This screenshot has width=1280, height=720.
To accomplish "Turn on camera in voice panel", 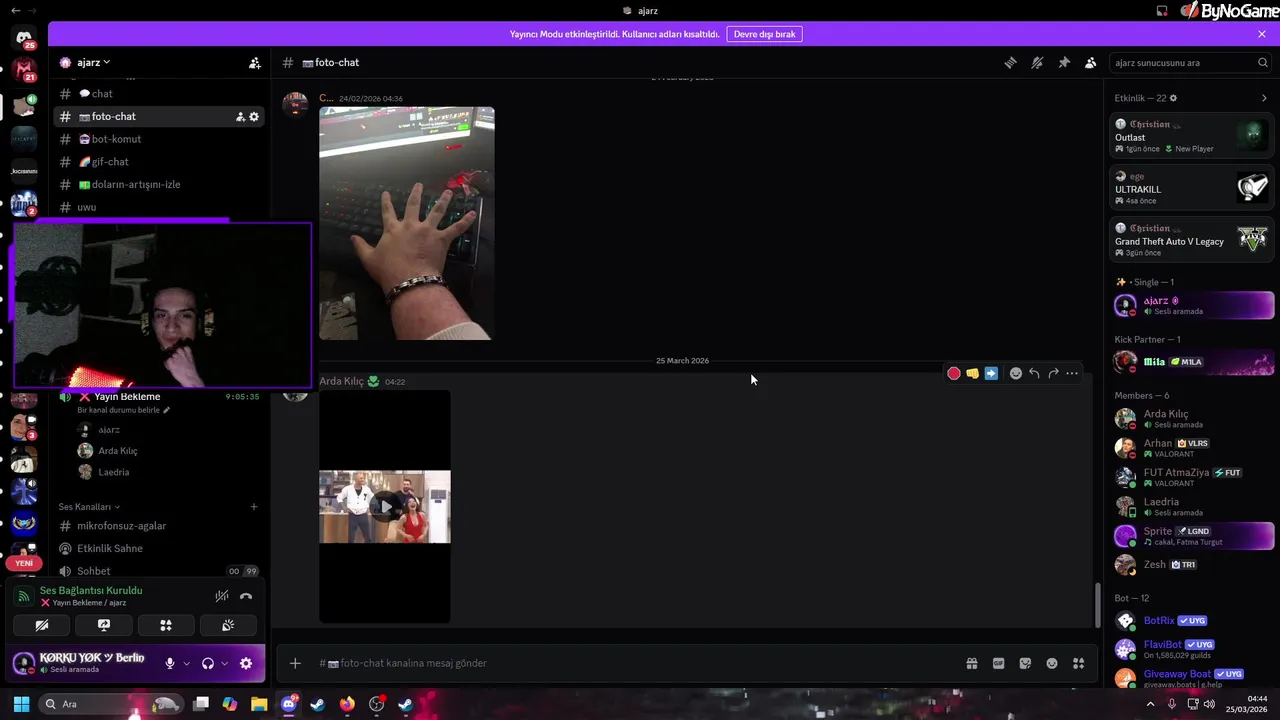I will tap(42, 626).
